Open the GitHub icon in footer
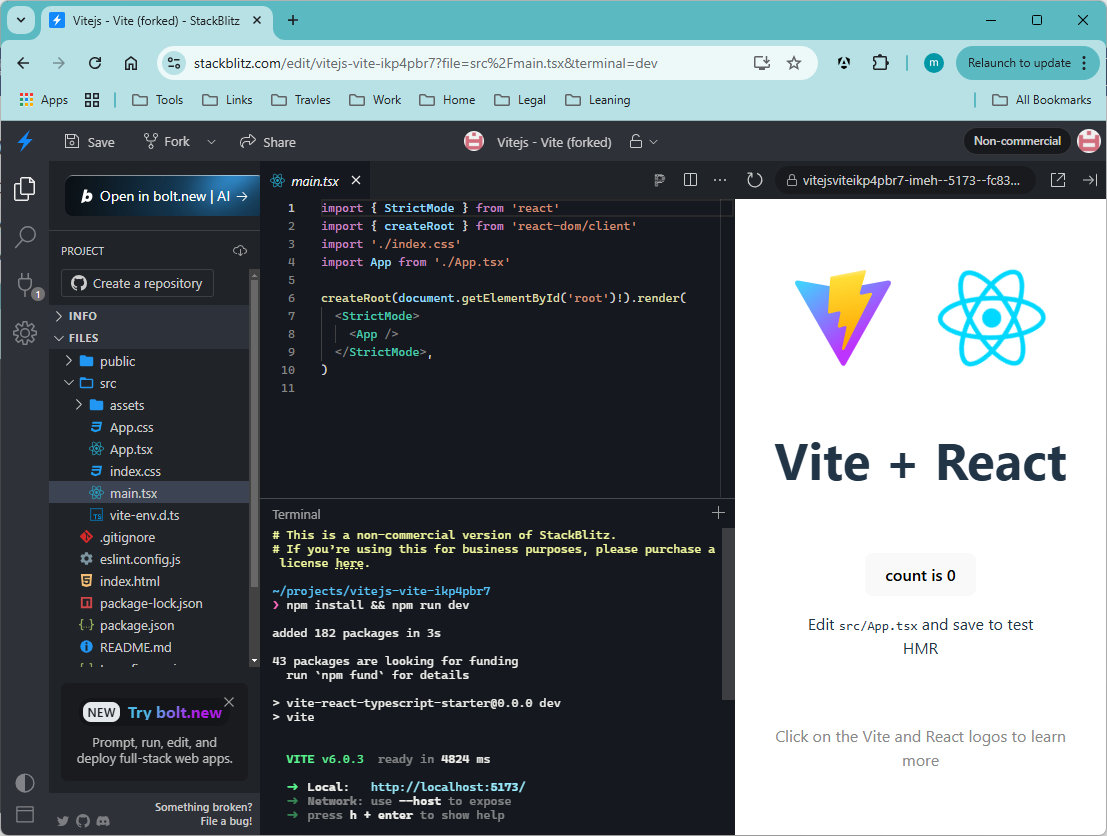 (x=83, y=821)
